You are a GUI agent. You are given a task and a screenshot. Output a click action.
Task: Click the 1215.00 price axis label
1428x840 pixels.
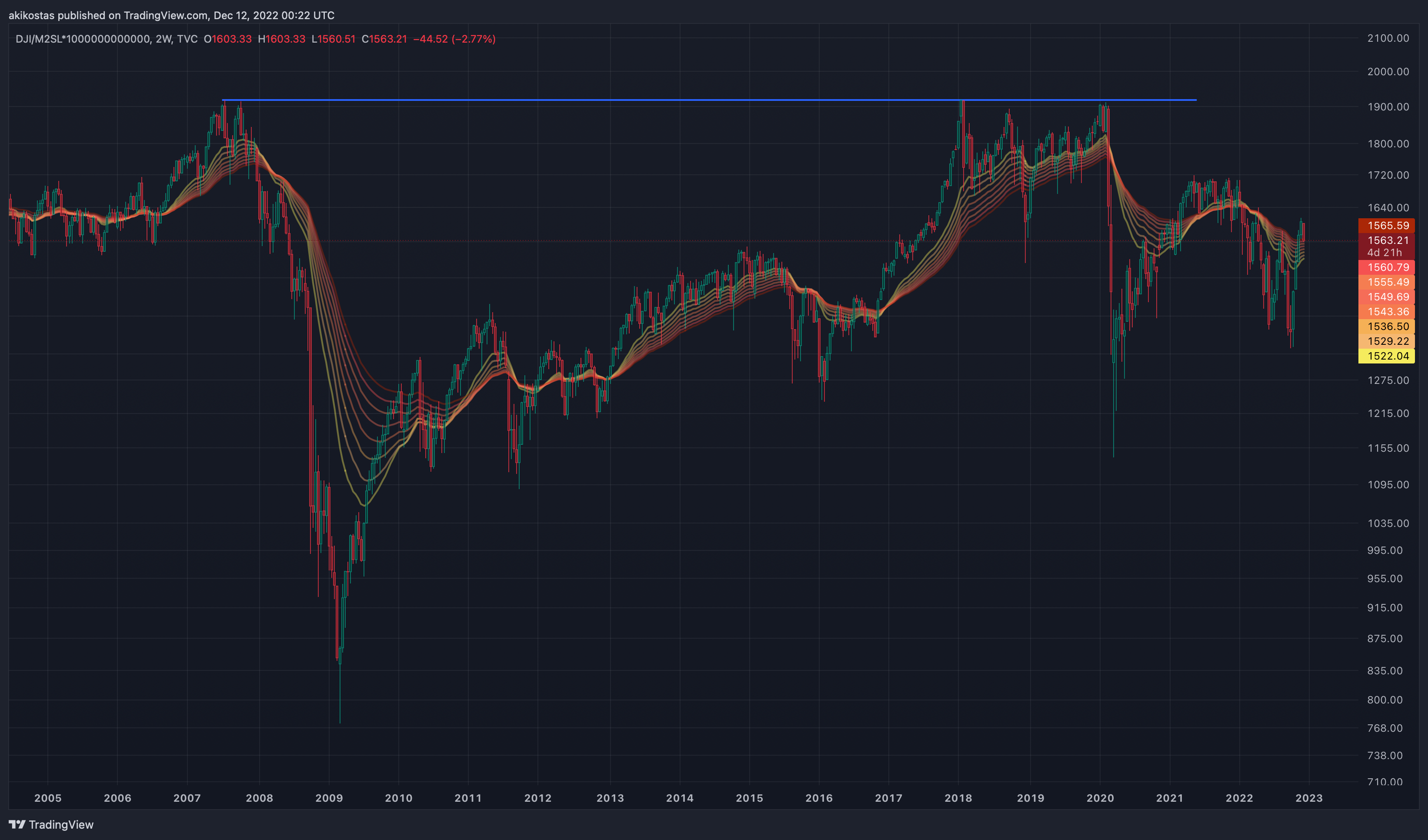point(1388,413)
